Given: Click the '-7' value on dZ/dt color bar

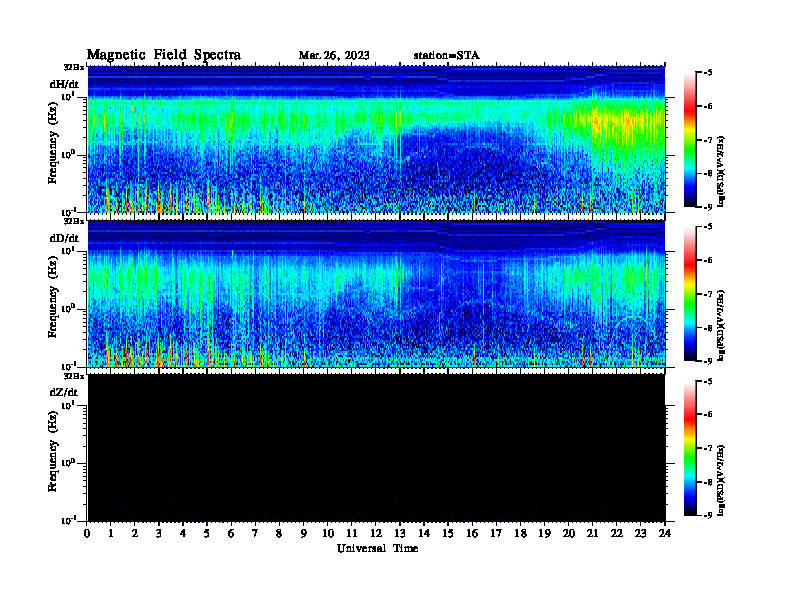Looking at the screenshot, I should point(708,448).
